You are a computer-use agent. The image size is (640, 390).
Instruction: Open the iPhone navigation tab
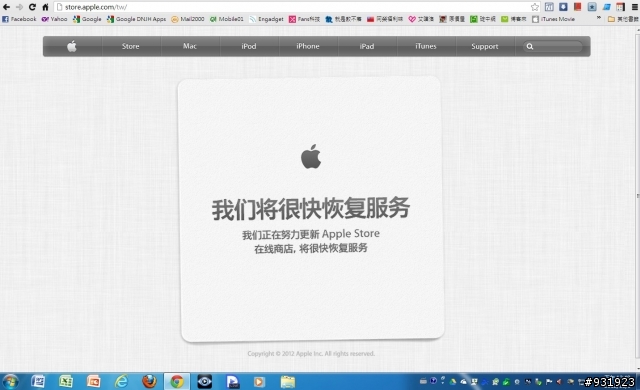[308, 46]
